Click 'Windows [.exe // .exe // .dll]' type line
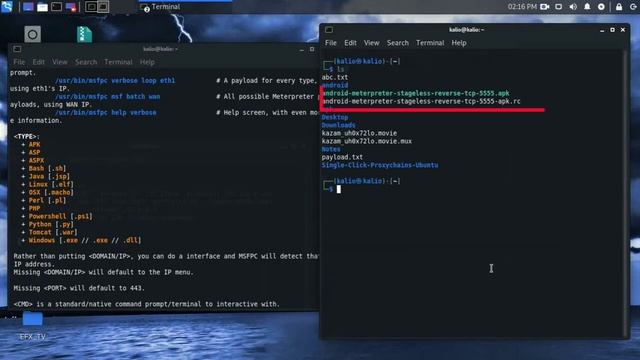The width and height of the screenshot is (640, 360). [x=85, y=240]
